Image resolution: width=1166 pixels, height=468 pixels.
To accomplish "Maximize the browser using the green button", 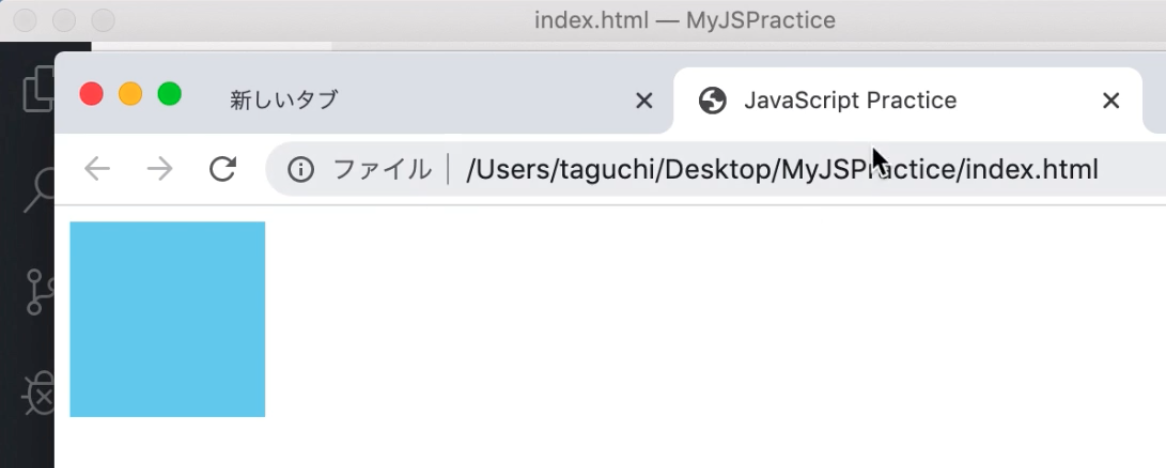I will coord(169,94).
